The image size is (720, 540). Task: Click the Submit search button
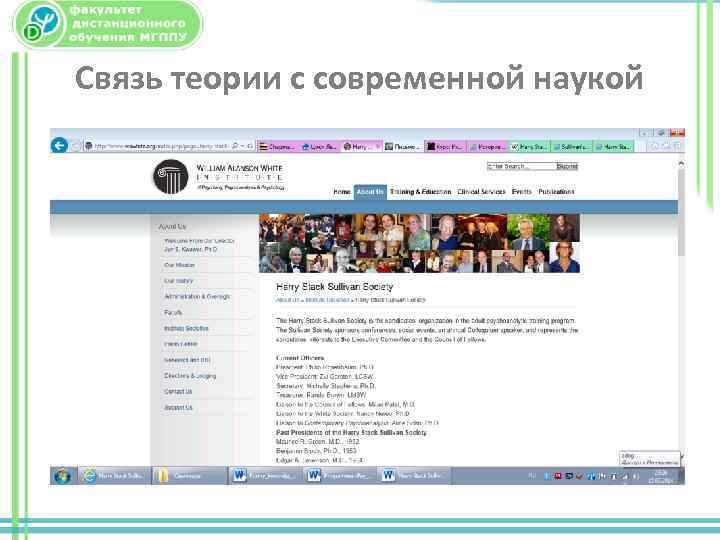(x=567, y=166)
